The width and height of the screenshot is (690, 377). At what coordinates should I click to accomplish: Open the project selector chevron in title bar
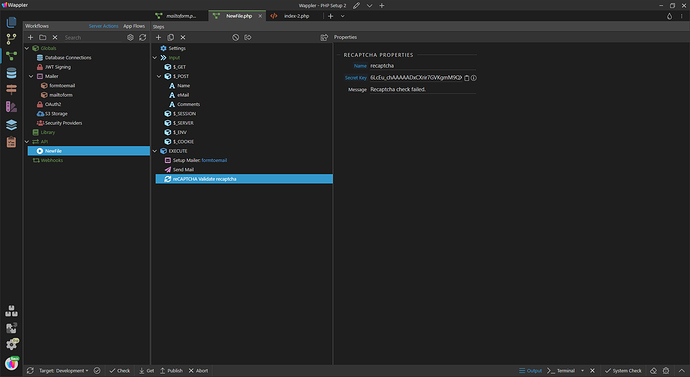[x=369, y=5]
